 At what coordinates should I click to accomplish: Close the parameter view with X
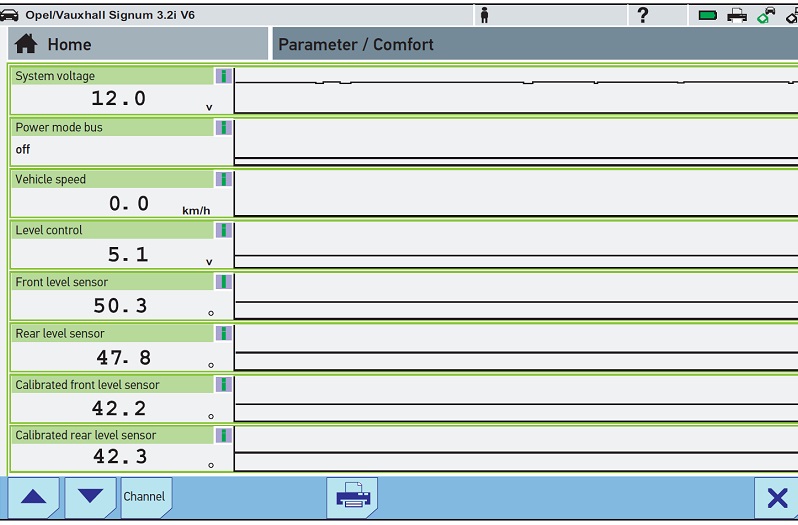click(x=776, y=498)
